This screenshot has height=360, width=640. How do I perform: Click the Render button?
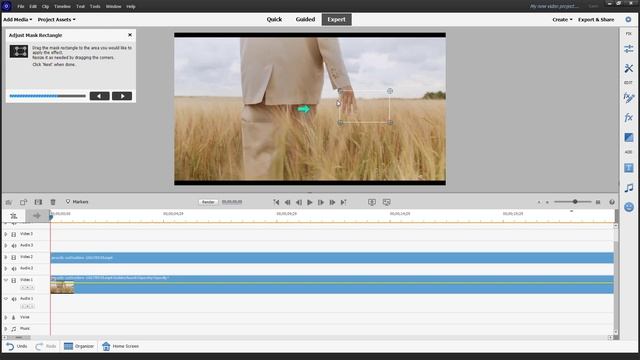(x=208, y=202)
